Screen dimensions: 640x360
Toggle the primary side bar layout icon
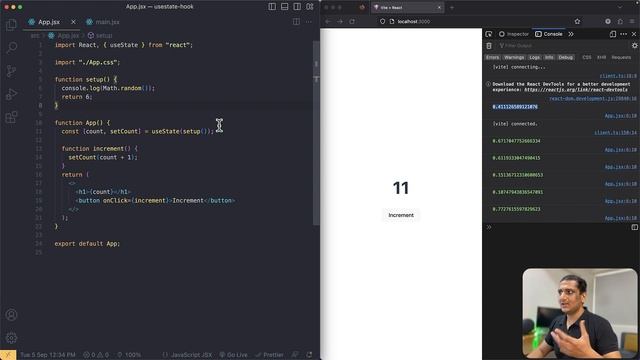pyautogui.click(x=272, y=7)
